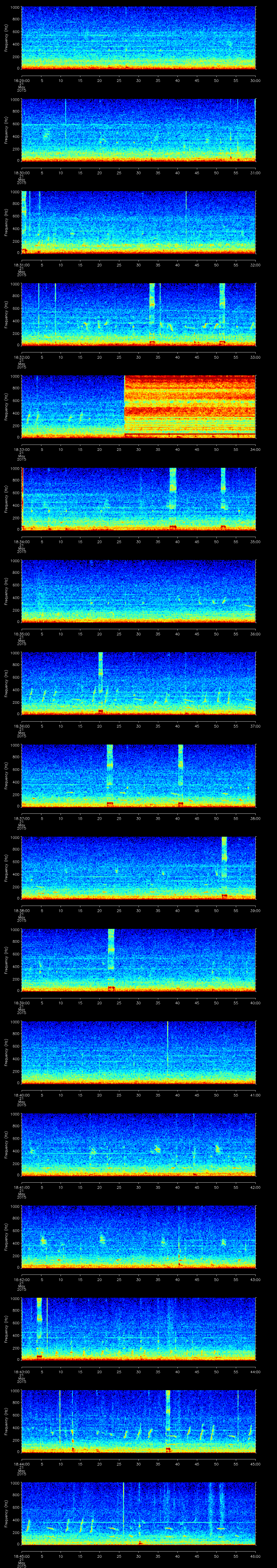Click the 18:41:00 start time label

[21, 1187]
